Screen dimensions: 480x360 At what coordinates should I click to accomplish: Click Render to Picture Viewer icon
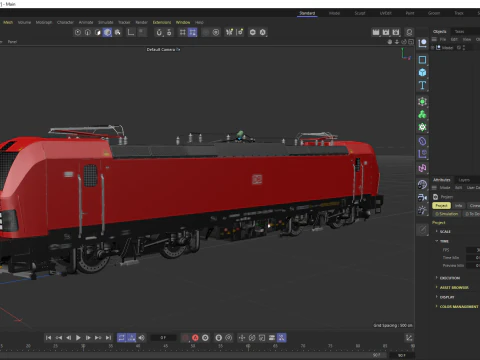(386, 32)
